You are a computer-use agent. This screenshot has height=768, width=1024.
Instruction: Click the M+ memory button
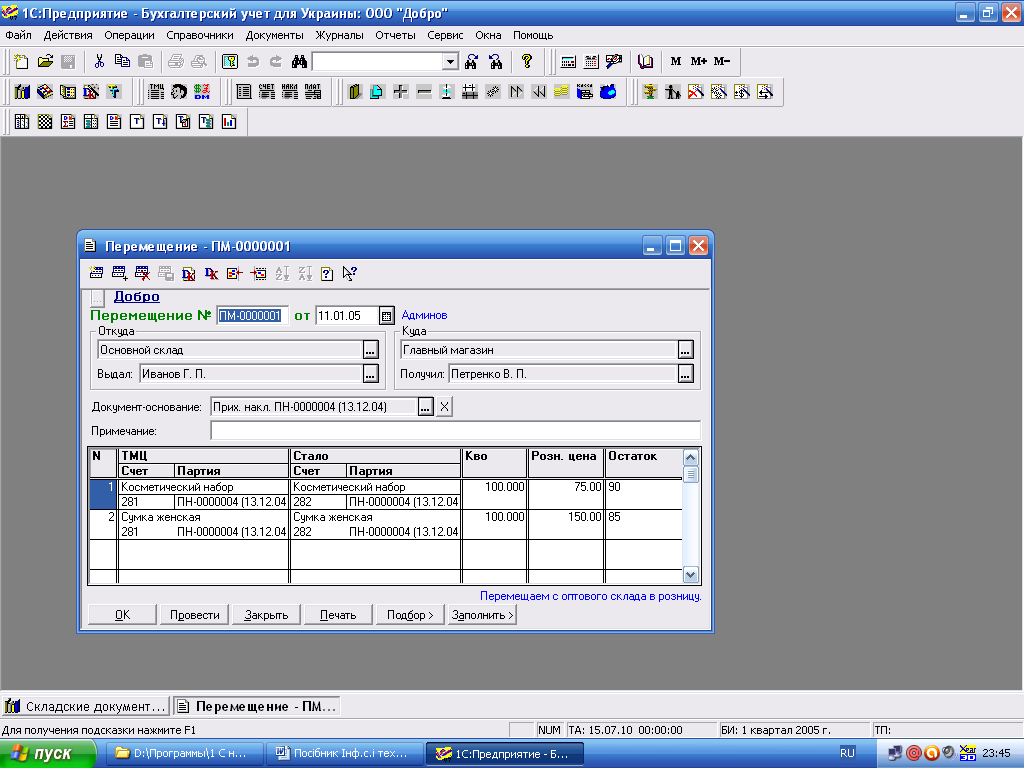tap(699, 61)
